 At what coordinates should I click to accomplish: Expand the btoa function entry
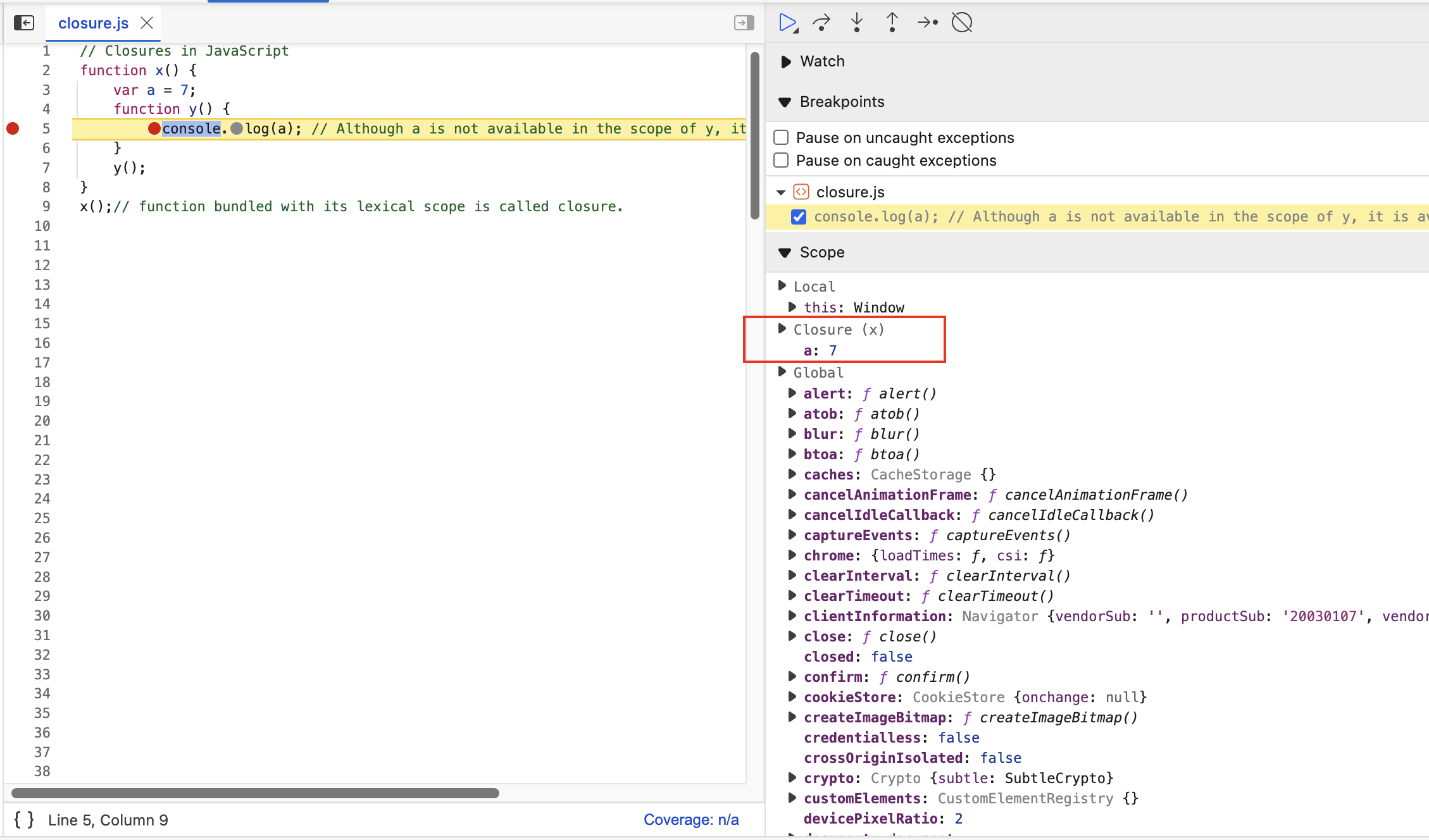792,454
